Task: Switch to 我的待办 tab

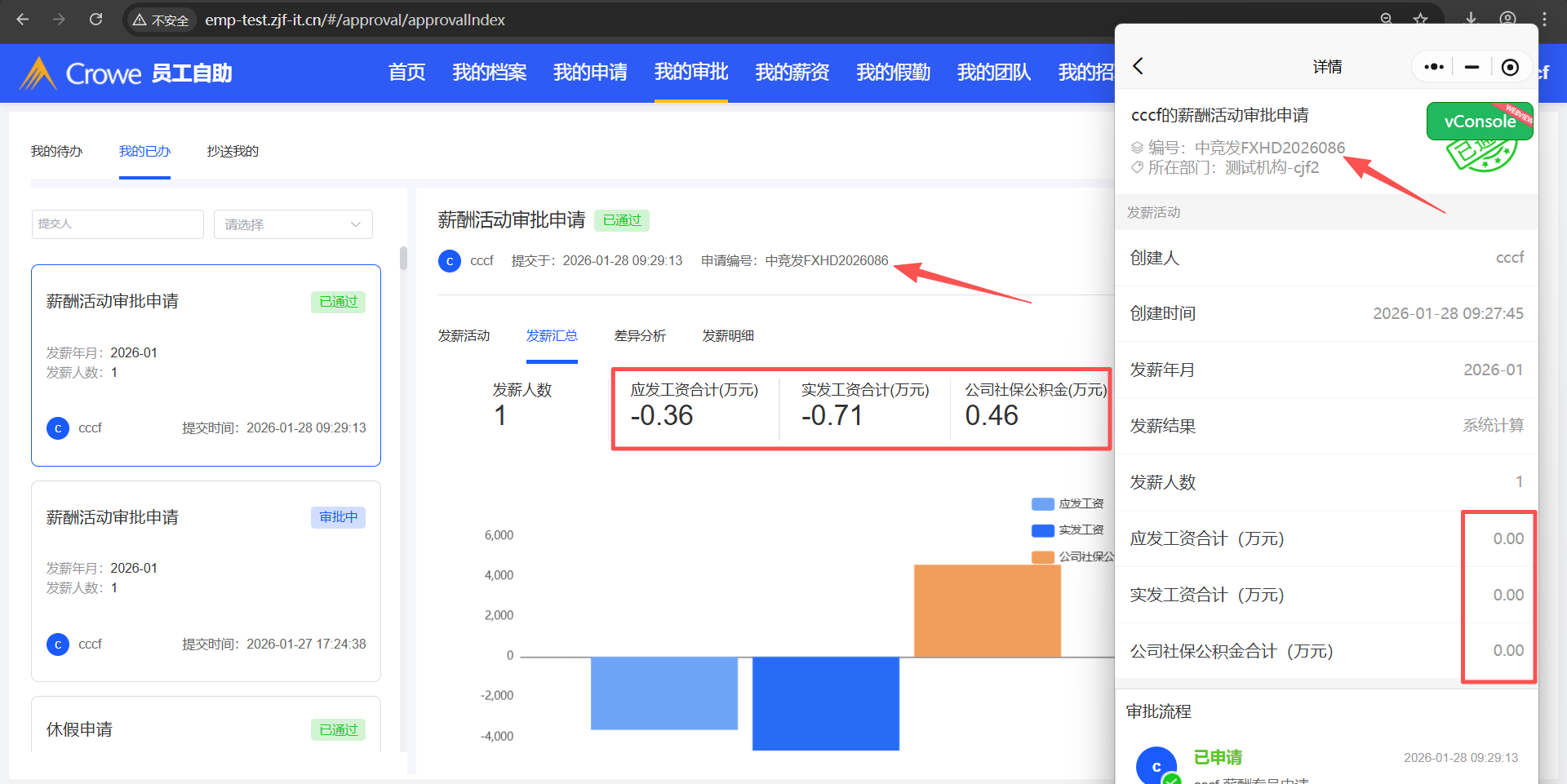Action: [x=56, y=152]
